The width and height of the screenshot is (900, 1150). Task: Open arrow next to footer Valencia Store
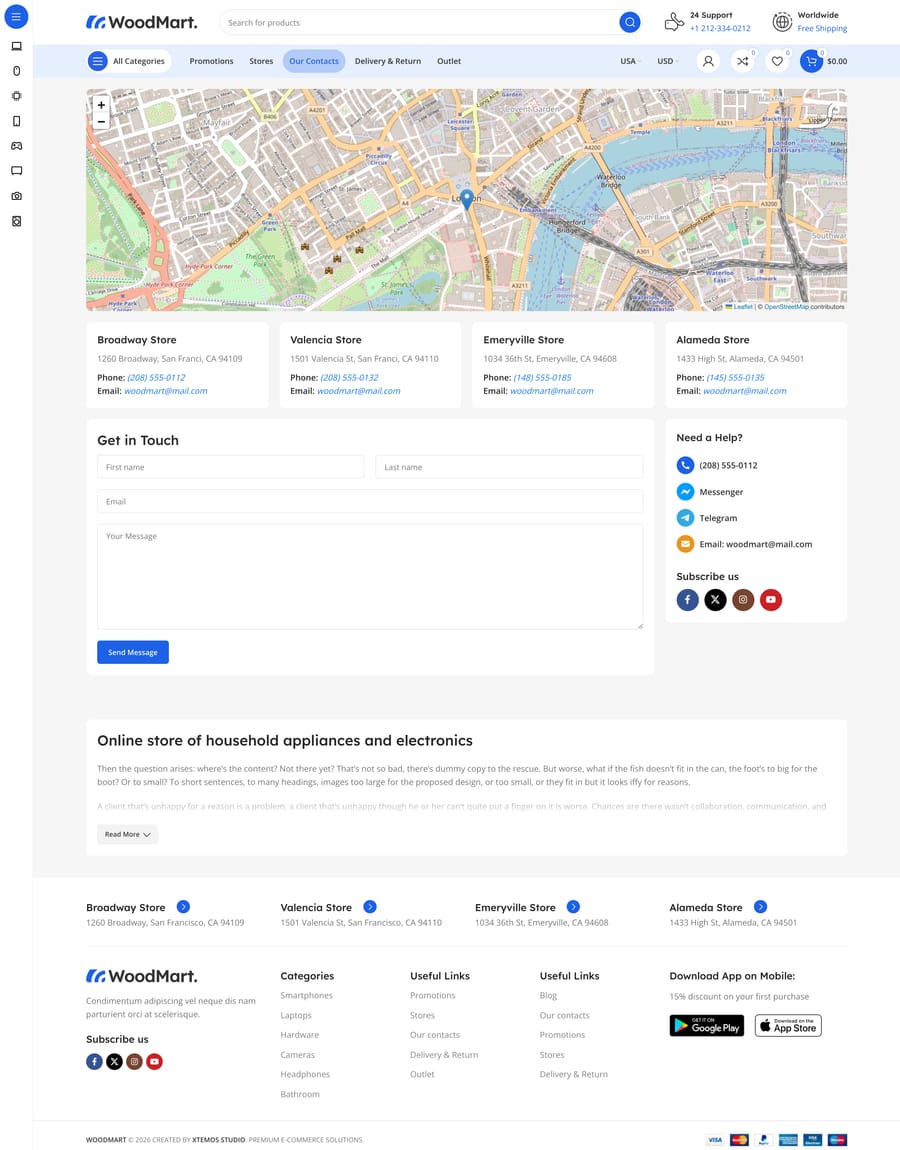370,907
